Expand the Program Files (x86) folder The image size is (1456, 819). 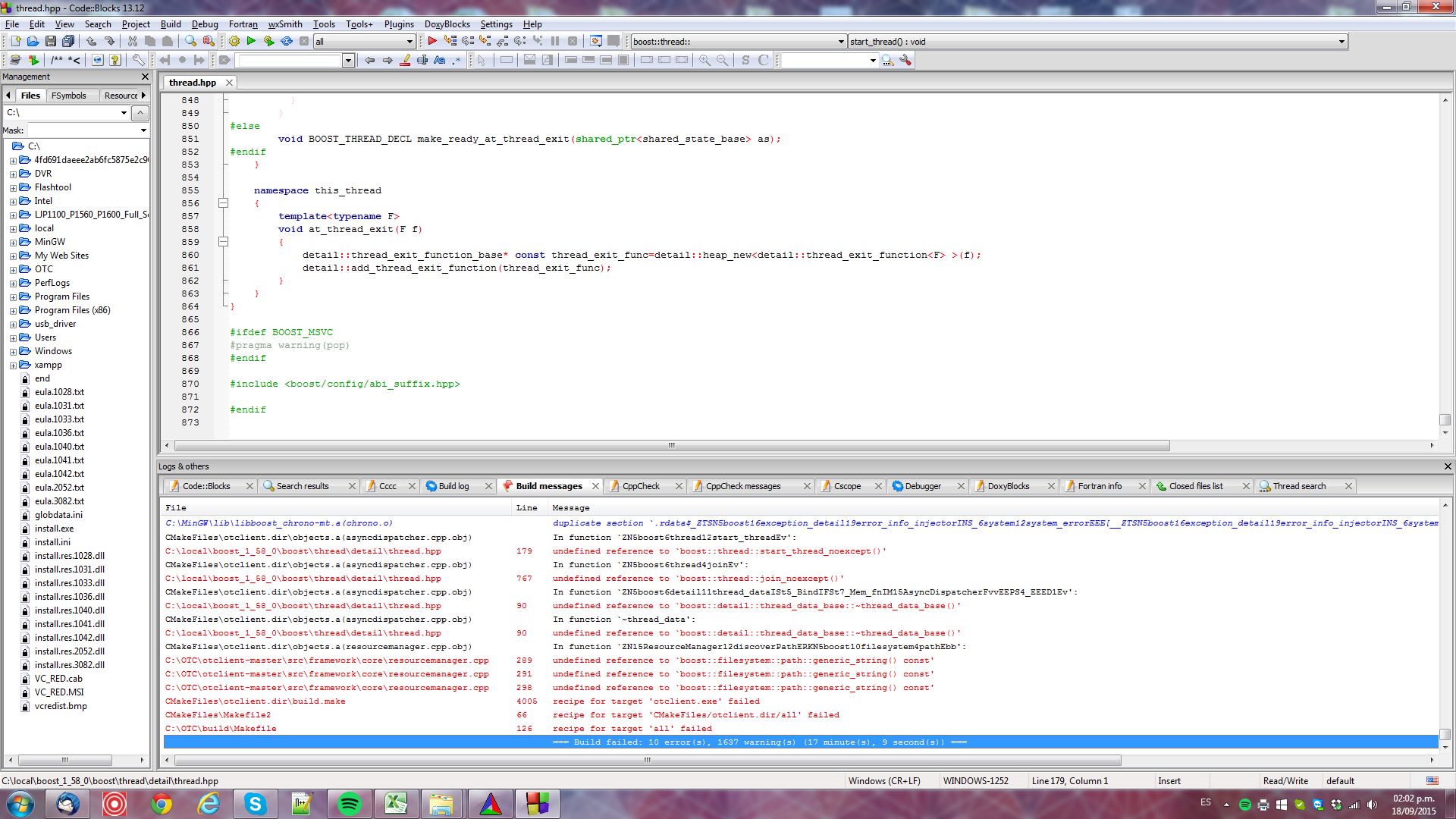(x=13, y=311)
